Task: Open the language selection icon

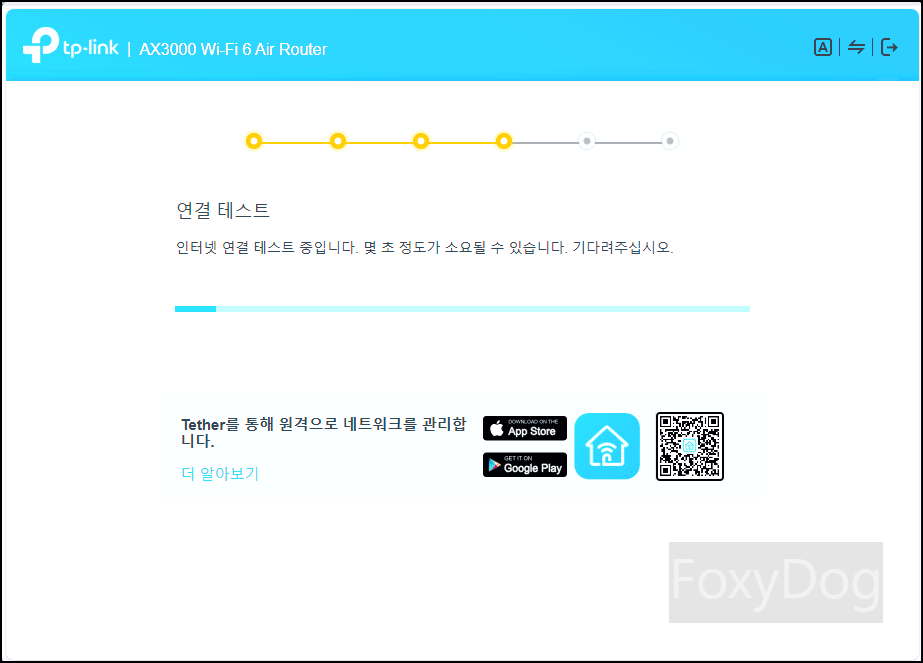Action: (x=822, y=47)
